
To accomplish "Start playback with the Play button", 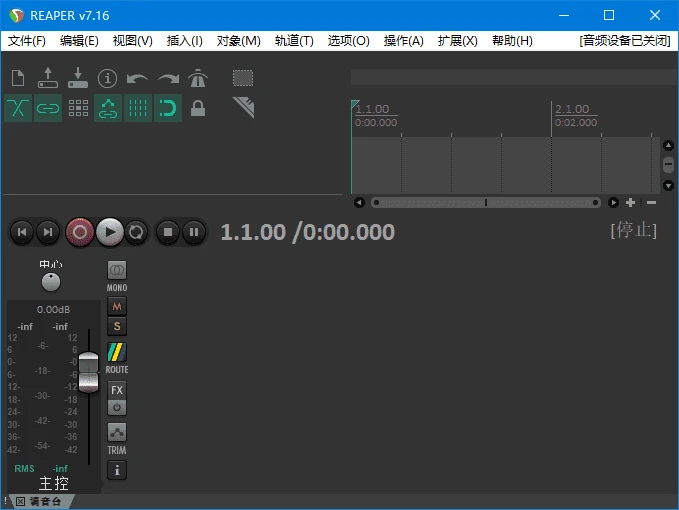I will [x=110, y=232].
